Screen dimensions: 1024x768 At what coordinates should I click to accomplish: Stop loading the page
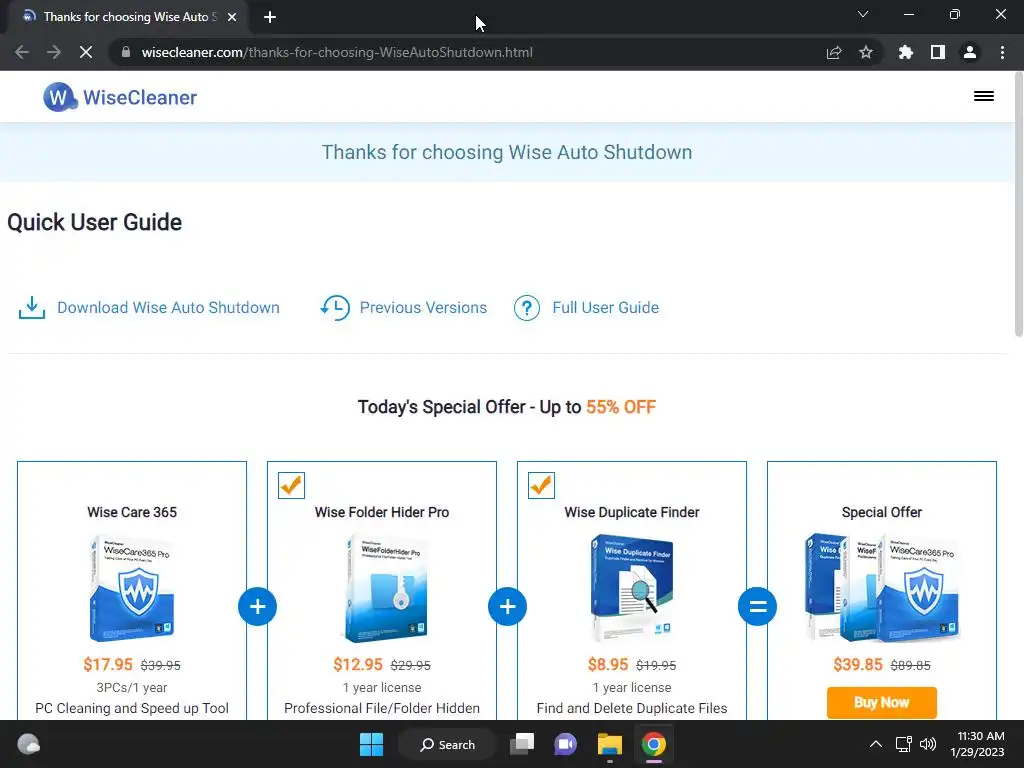coord(86,52)
